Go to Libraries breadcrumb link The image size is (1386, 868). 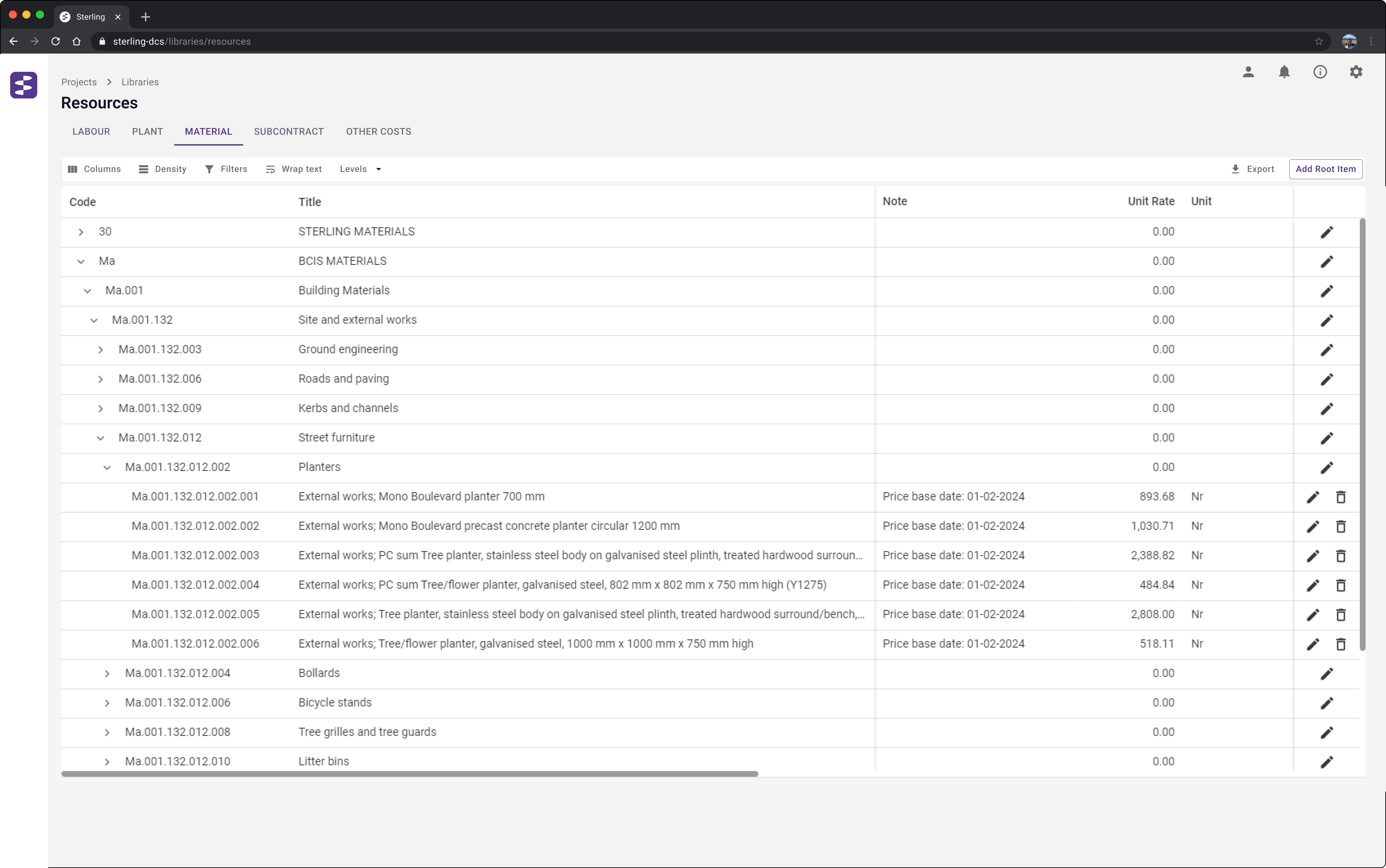(x=140, y=82)
